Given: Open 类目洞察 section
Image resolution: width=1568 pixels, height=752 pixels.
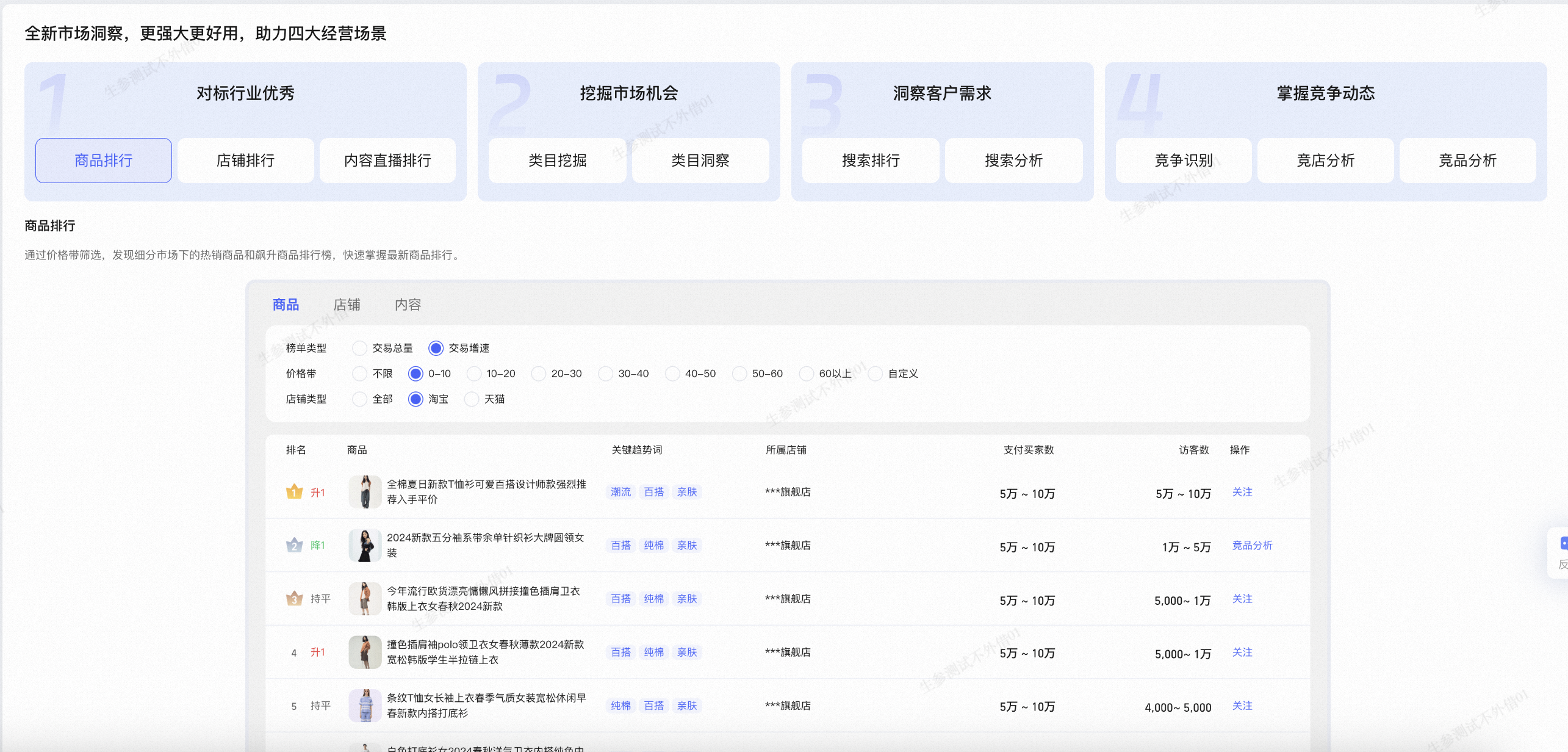Looking at the screenshot, I should pyautogui.click(x=700, y=161).
